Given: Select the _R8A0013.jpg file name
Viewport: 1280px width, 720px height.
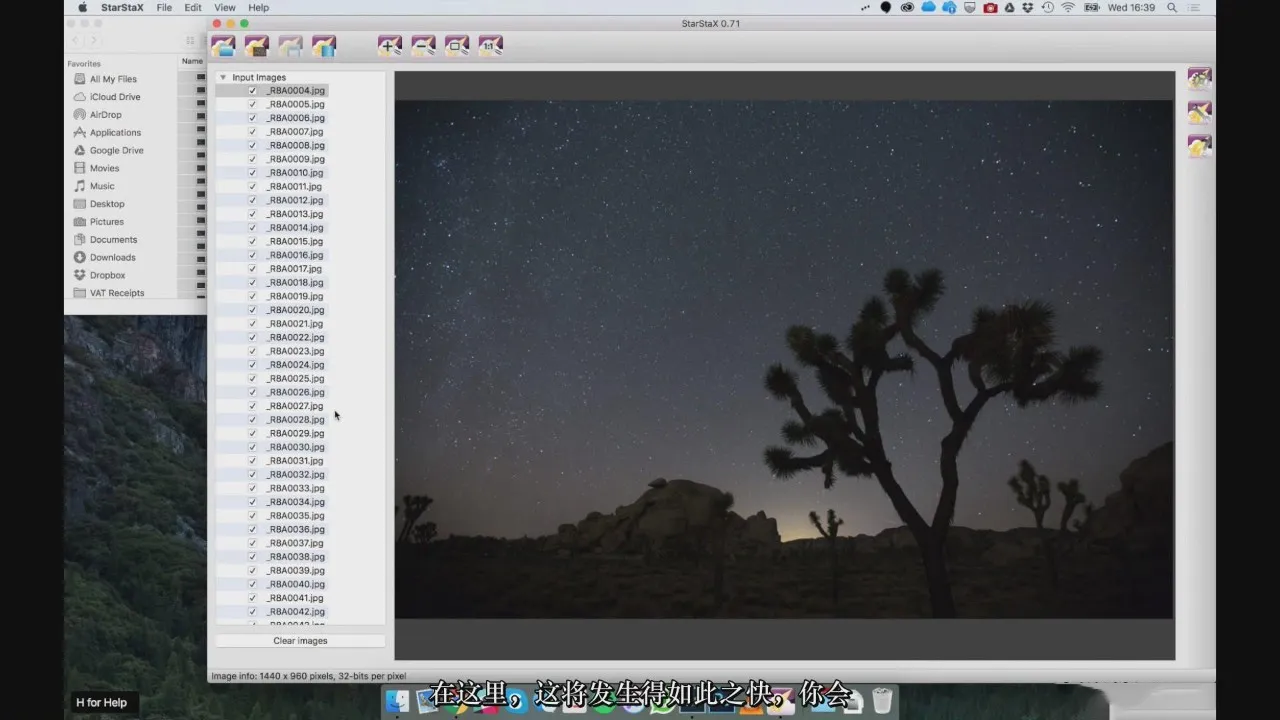Looking at the screenshot, I should 295,214.
